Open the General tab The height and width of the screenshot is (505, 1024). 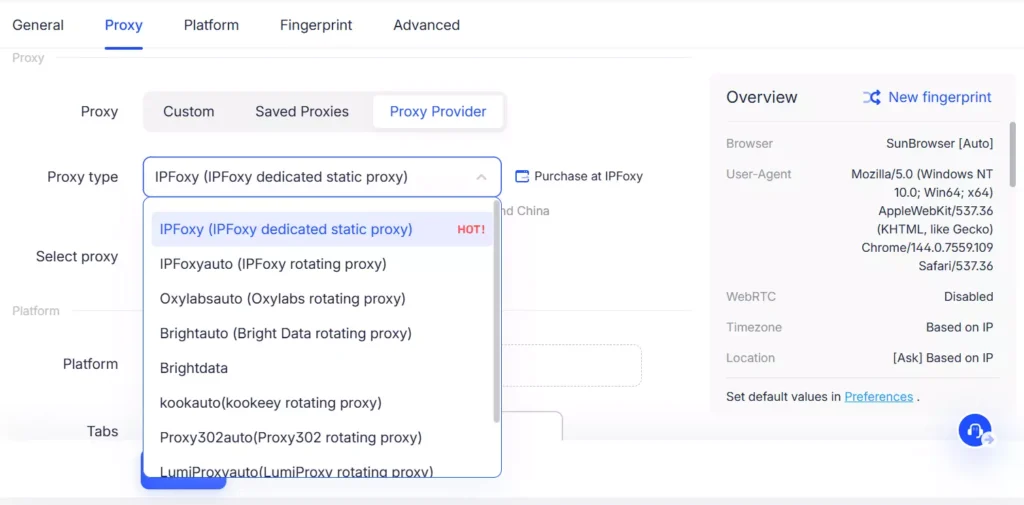point(38,25)
